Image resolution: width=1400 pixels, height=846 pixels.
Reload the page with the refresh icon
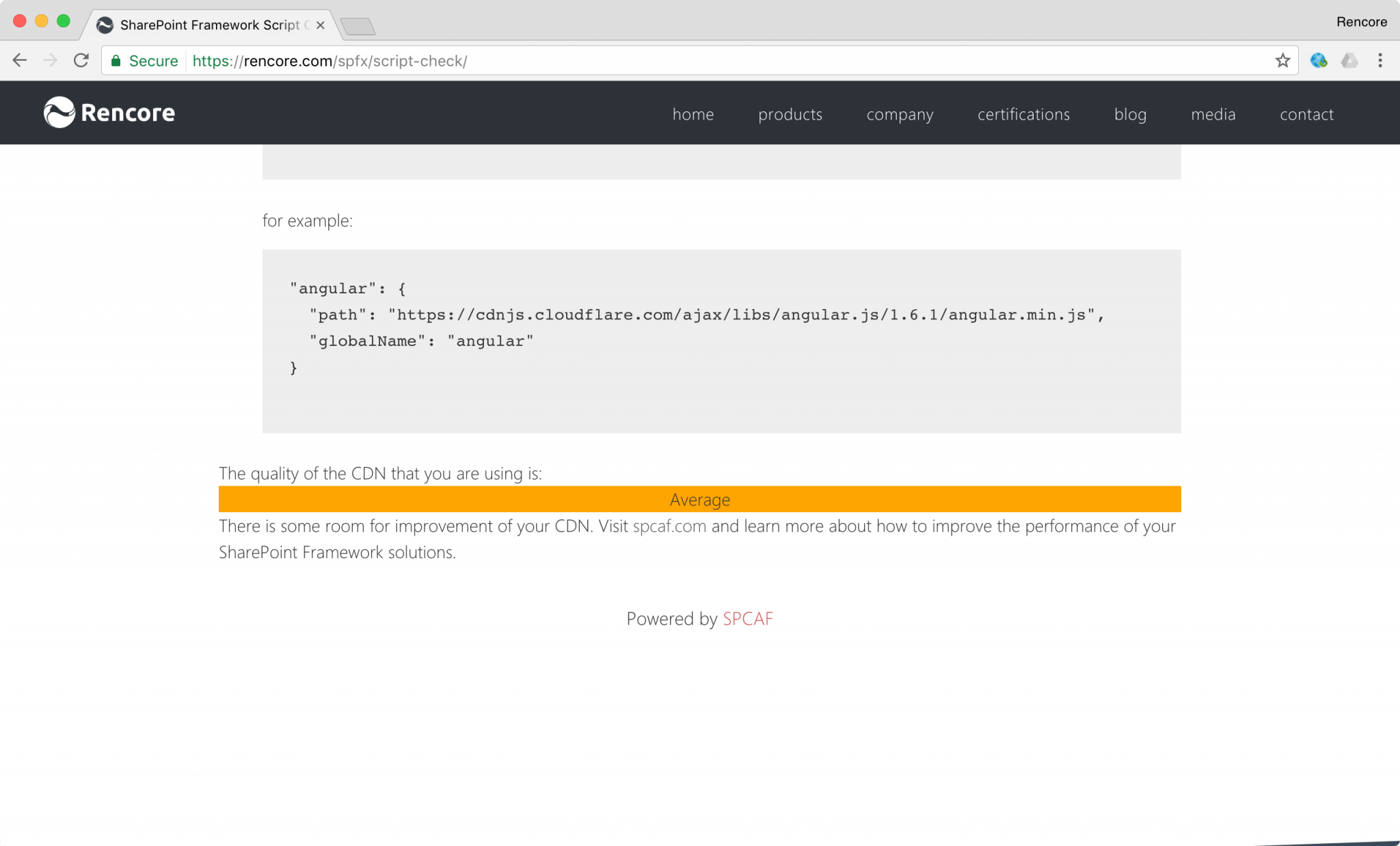coord(81,61)
